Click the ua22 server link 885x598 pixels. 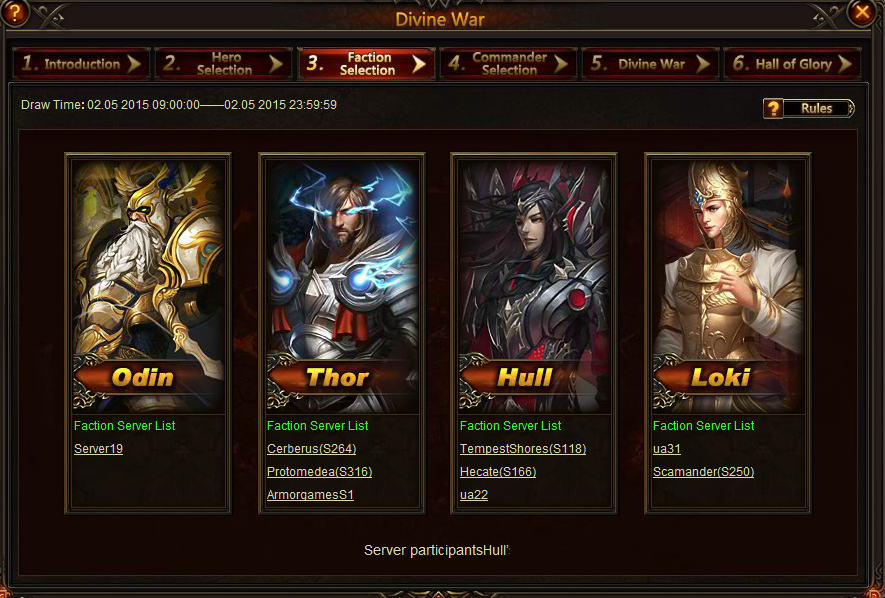tap(474, 495)
